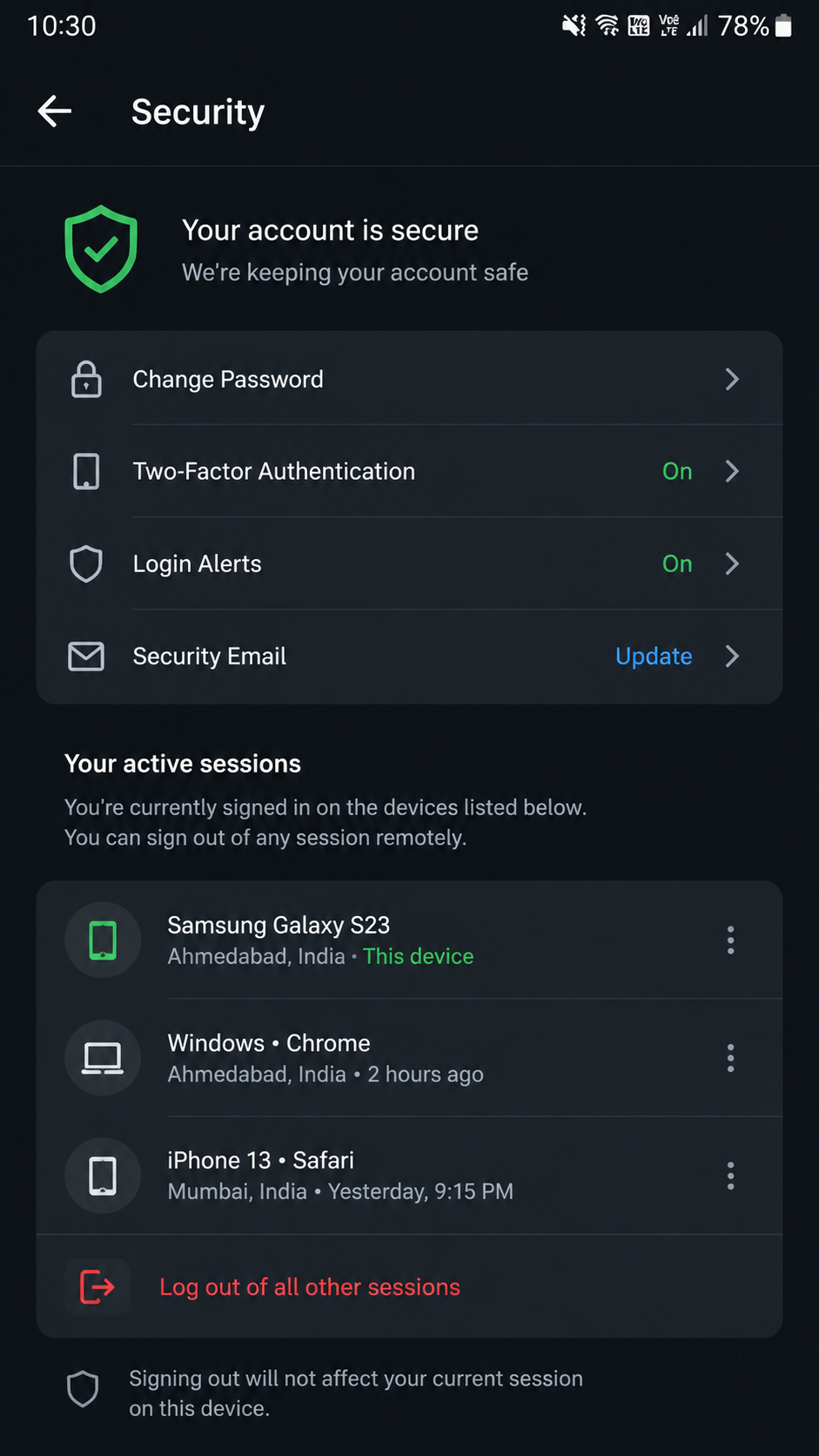Tap the envelope icon beside Security Email
The height and width of the screenshot is (1456, 819).
[x=86, y=656]
